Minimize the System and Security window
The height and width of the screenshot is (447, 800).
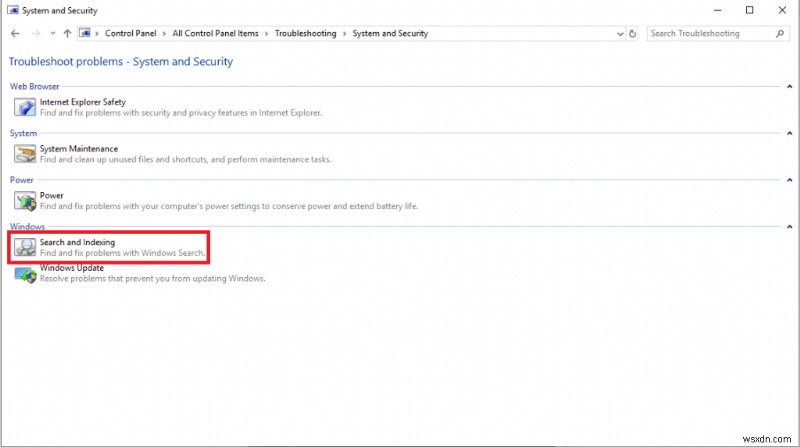tap(717, 10)
